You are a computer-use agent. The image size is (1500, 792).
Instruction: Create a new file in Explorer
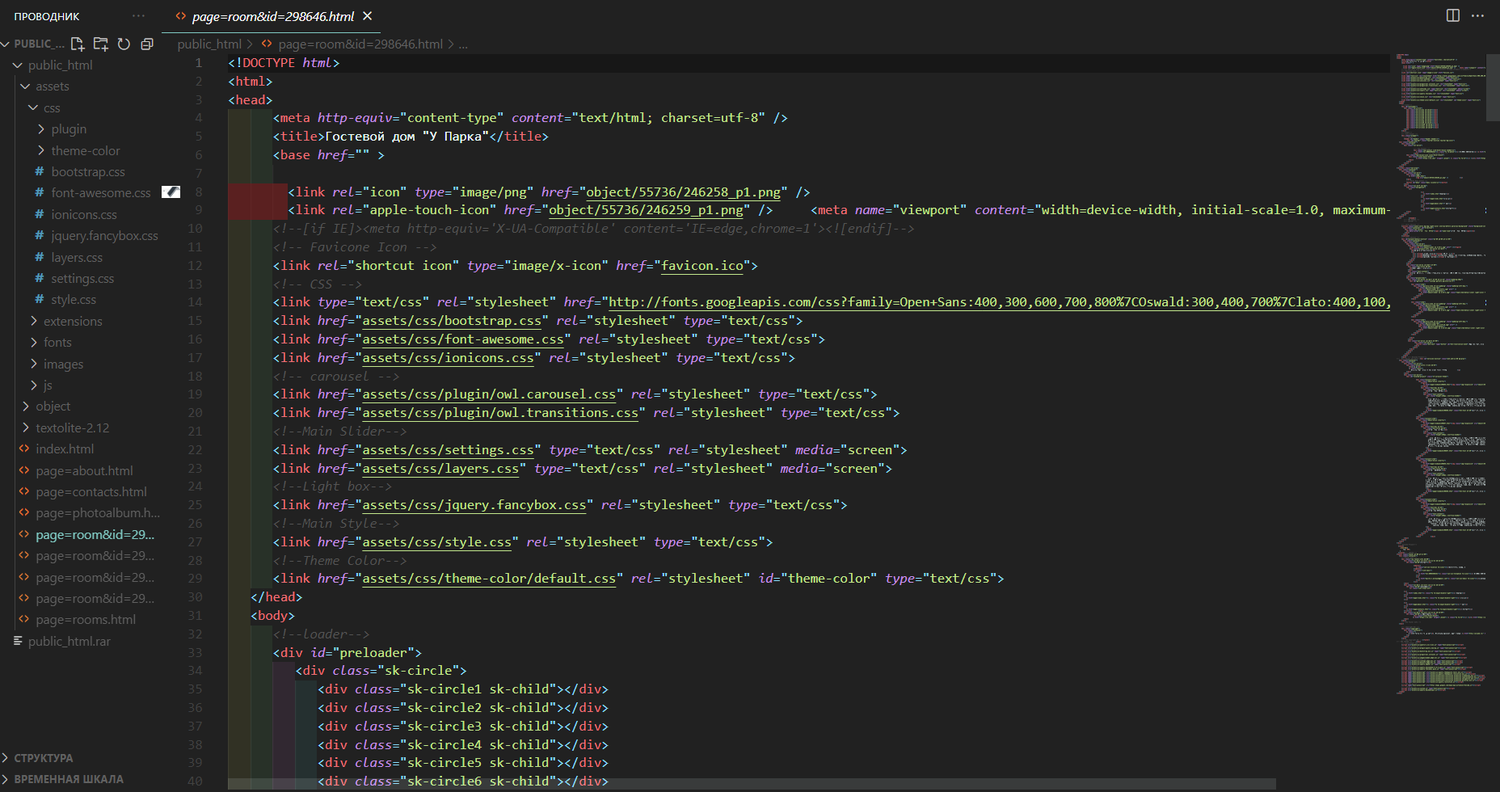[x=77, y=44]
